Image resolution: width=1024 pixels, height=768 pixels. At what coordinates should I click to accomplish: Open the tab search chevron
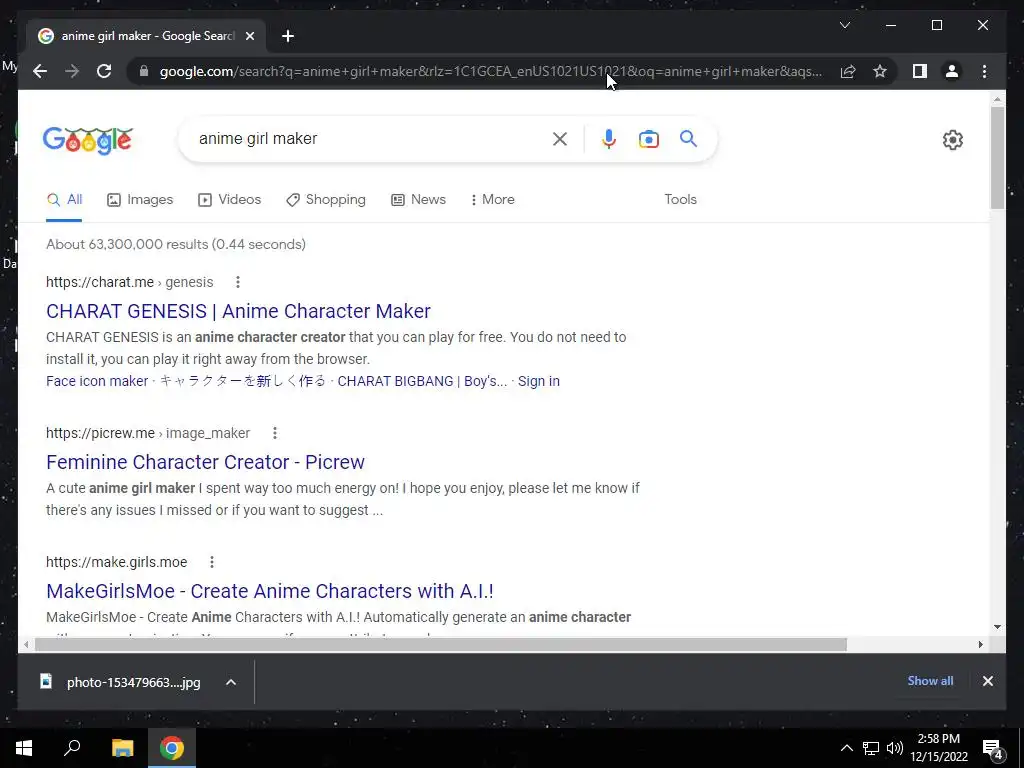[x=844, y=25]
